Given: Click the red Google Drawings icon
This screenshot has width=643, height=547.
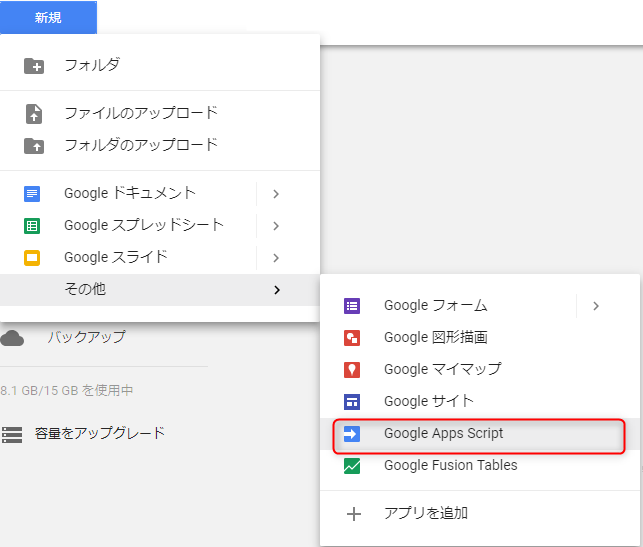Looking at the screenshot, I should click(x=352, y=338).
